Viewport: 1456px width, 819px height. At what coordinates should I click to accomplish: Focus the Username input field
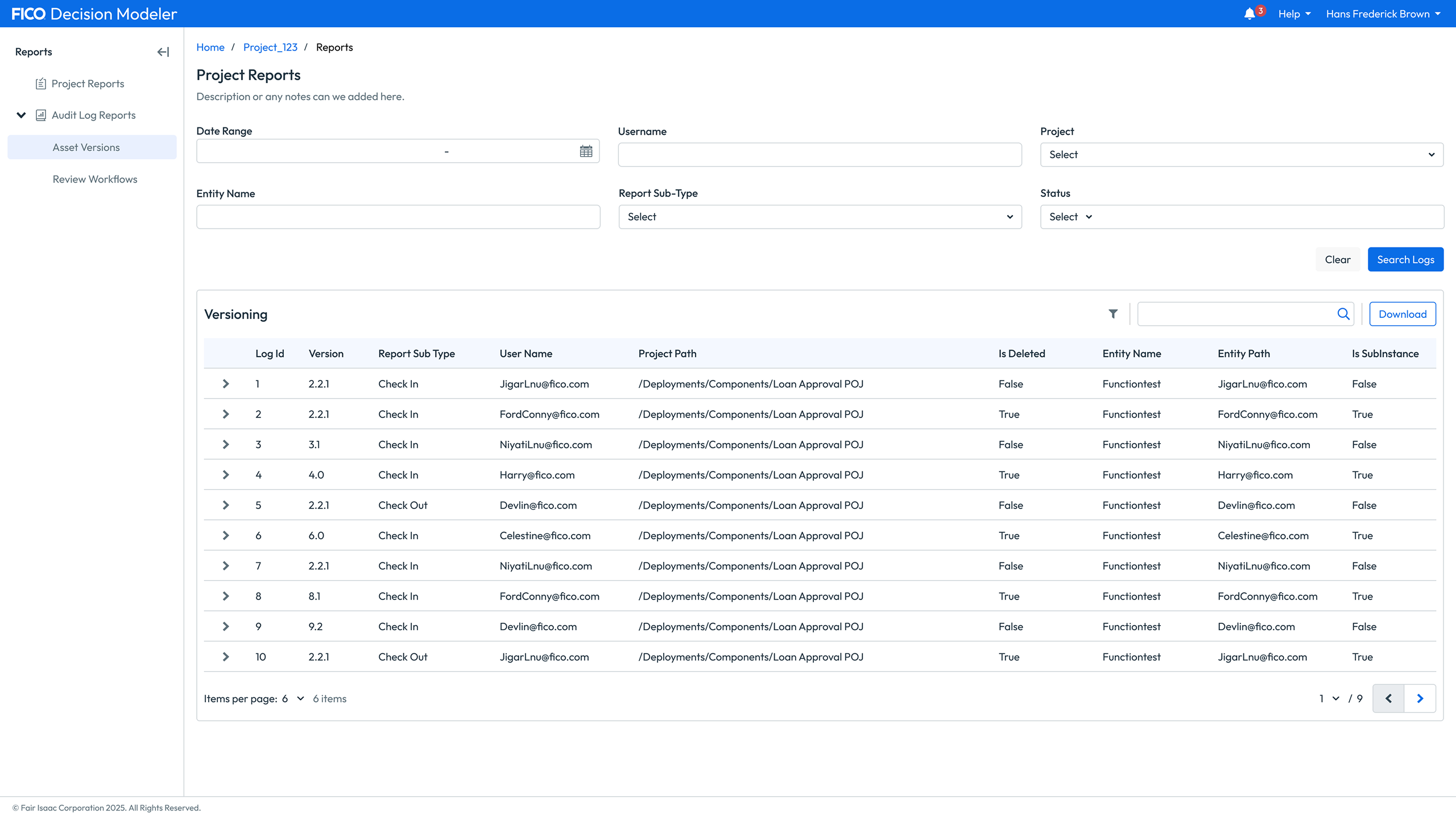tap(820, 155)
